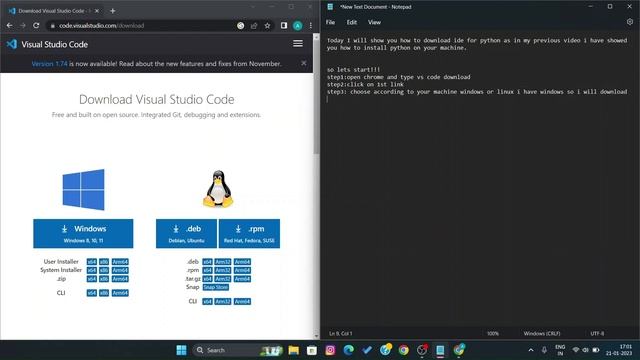
Task: Click UTF-8 encoding in Notepad status bar
Action: tap(597, 333)
